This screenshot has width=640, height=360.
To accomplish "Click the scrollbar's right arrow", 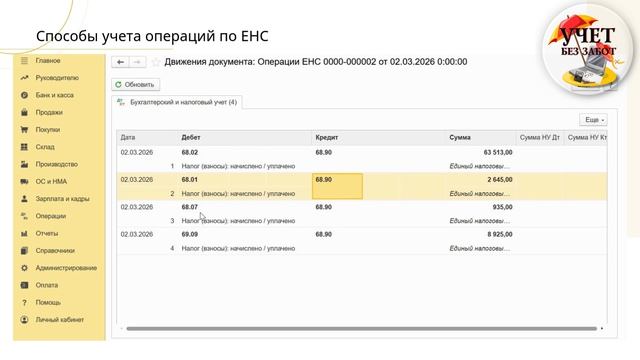I will (x=602, y=329).
